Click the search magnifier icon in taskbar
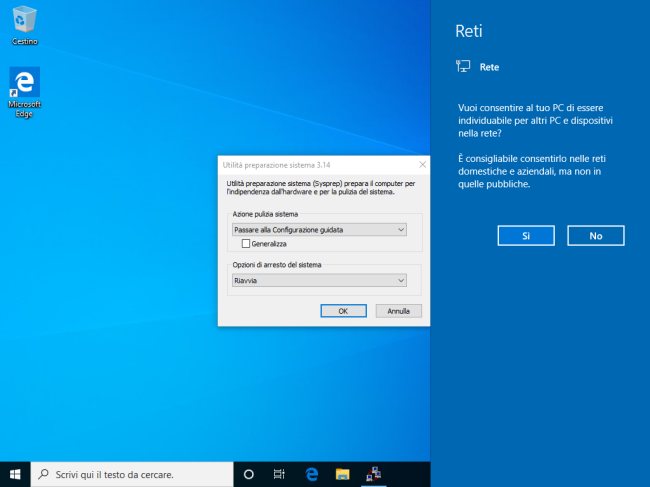This screenshot has width=650, height=487. [43, 474]
